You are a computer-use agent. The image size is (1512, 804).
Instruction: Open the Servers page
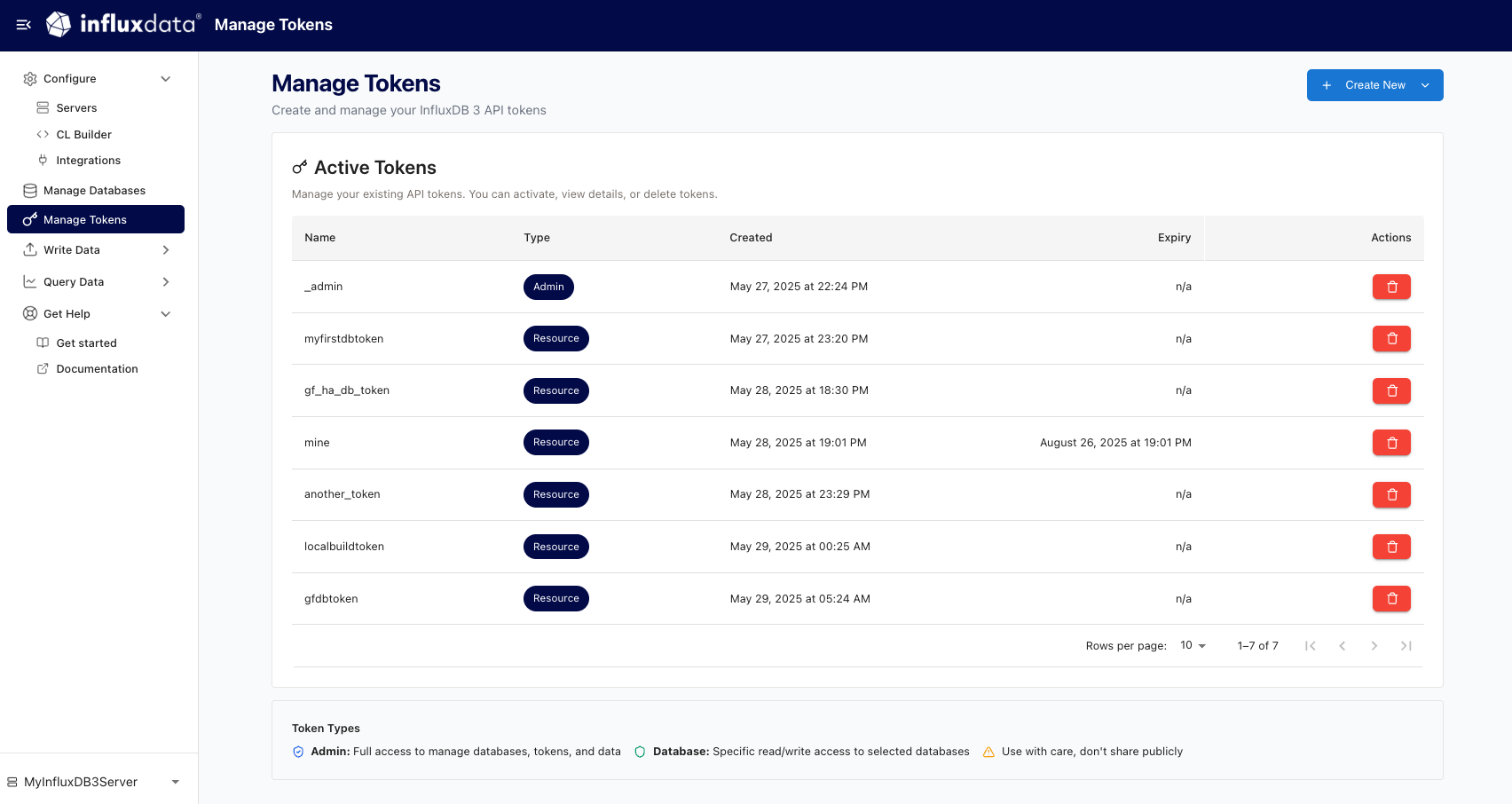tap(76, 108)
